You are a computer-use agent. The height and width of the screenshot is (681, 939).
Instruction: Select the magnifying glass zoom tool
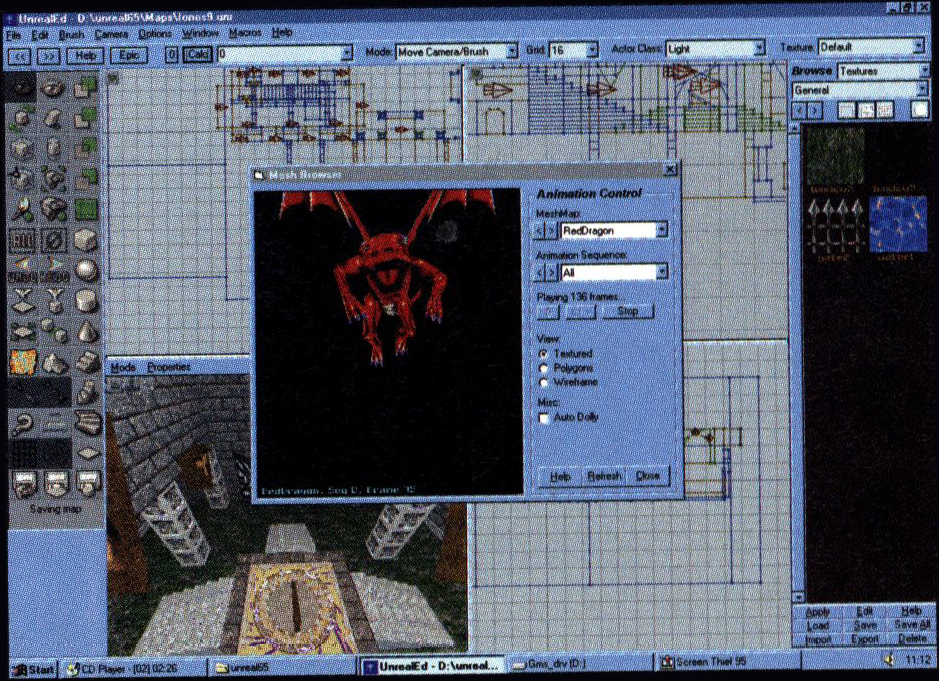23,423
